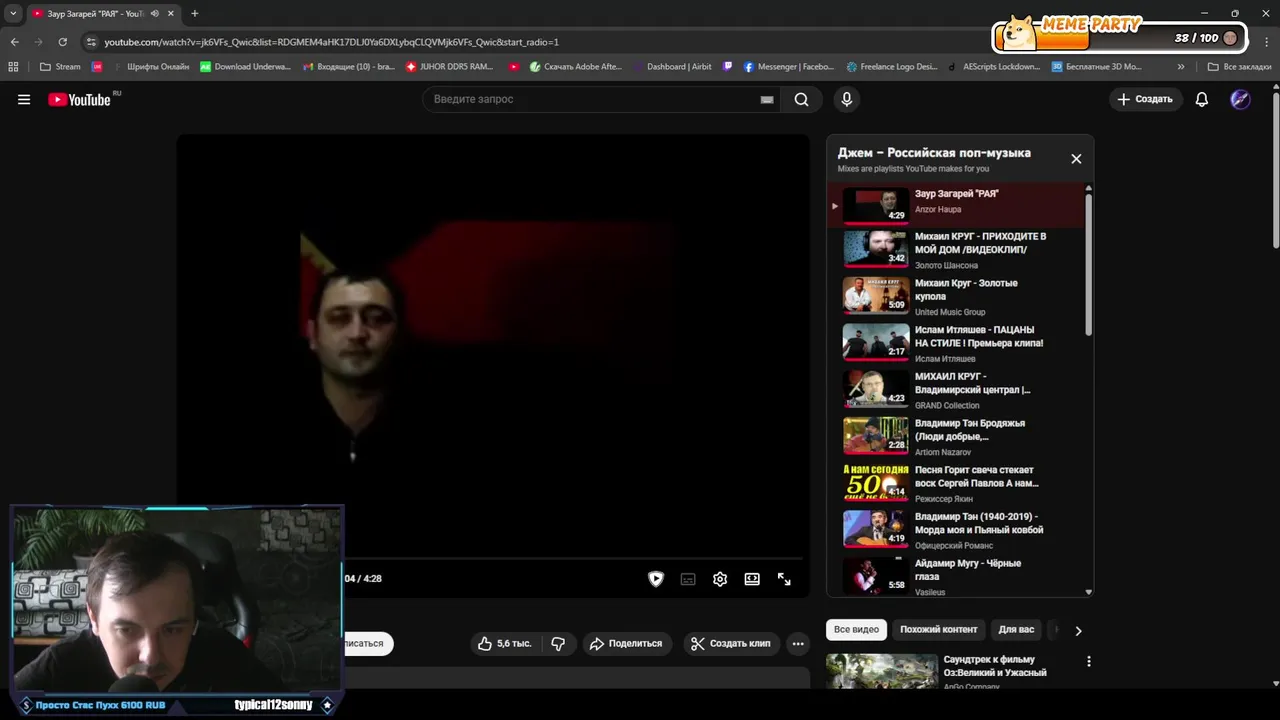Screen dimensions: 1280x720
Task: Reload the page
Action: click(62, 42)
